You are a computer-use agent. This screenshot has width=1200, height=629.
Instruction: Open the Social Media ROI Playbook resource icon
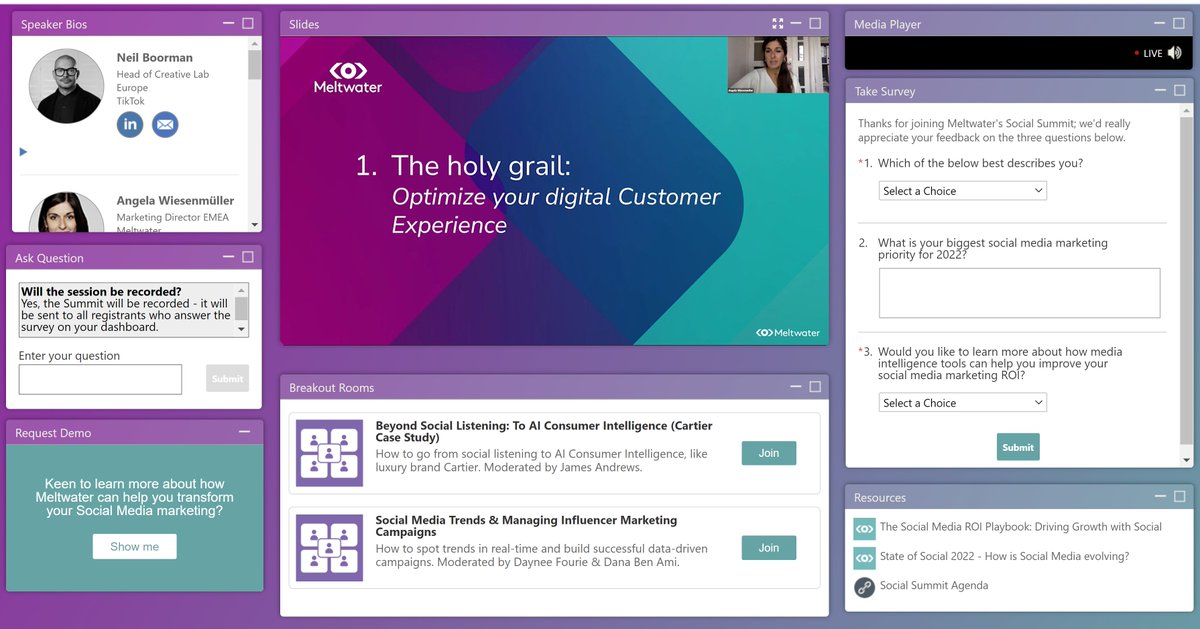(864, 528)
